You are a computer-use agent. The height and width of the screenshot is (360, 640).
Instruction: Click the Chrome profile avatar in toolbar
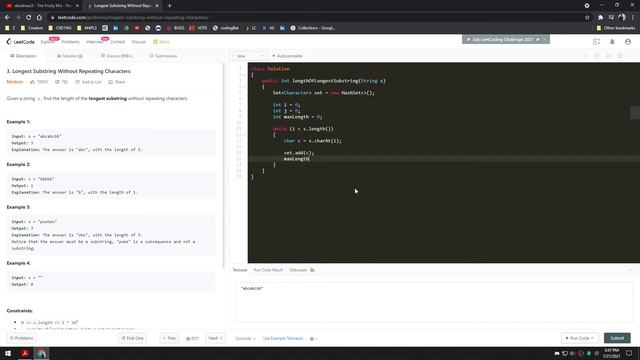click(622, 18)
